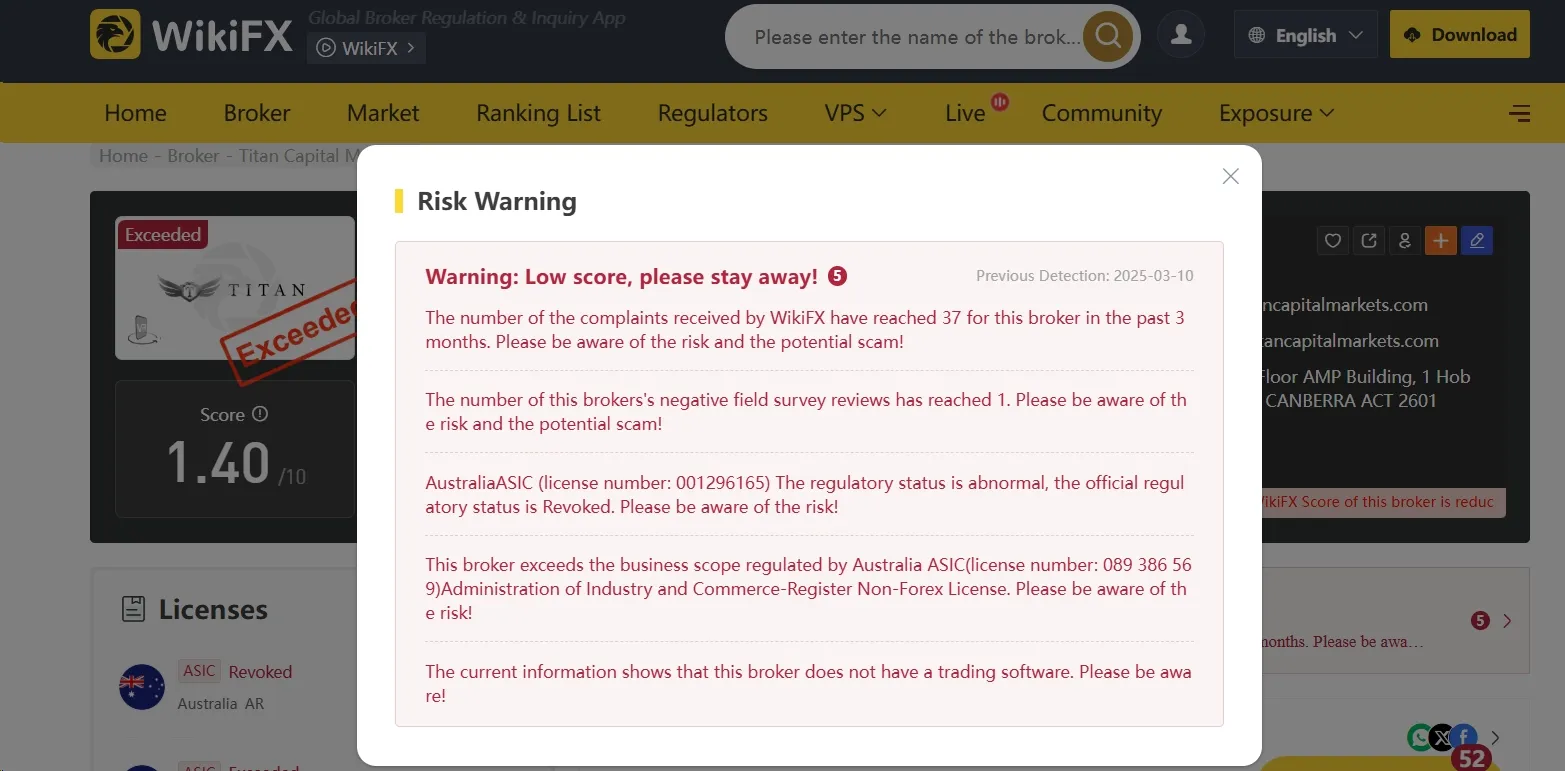Open the user account icon
Screen dimensions: 1565x771
pos(1181,35)
